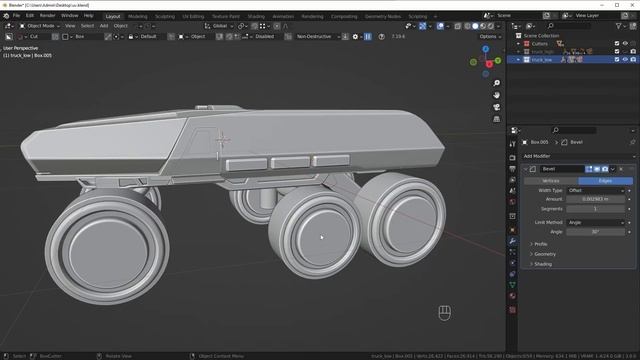This screenshot has width=640, height=360.
Task: Toggle Bevel modifier viewport display
Action: (597, 169)
